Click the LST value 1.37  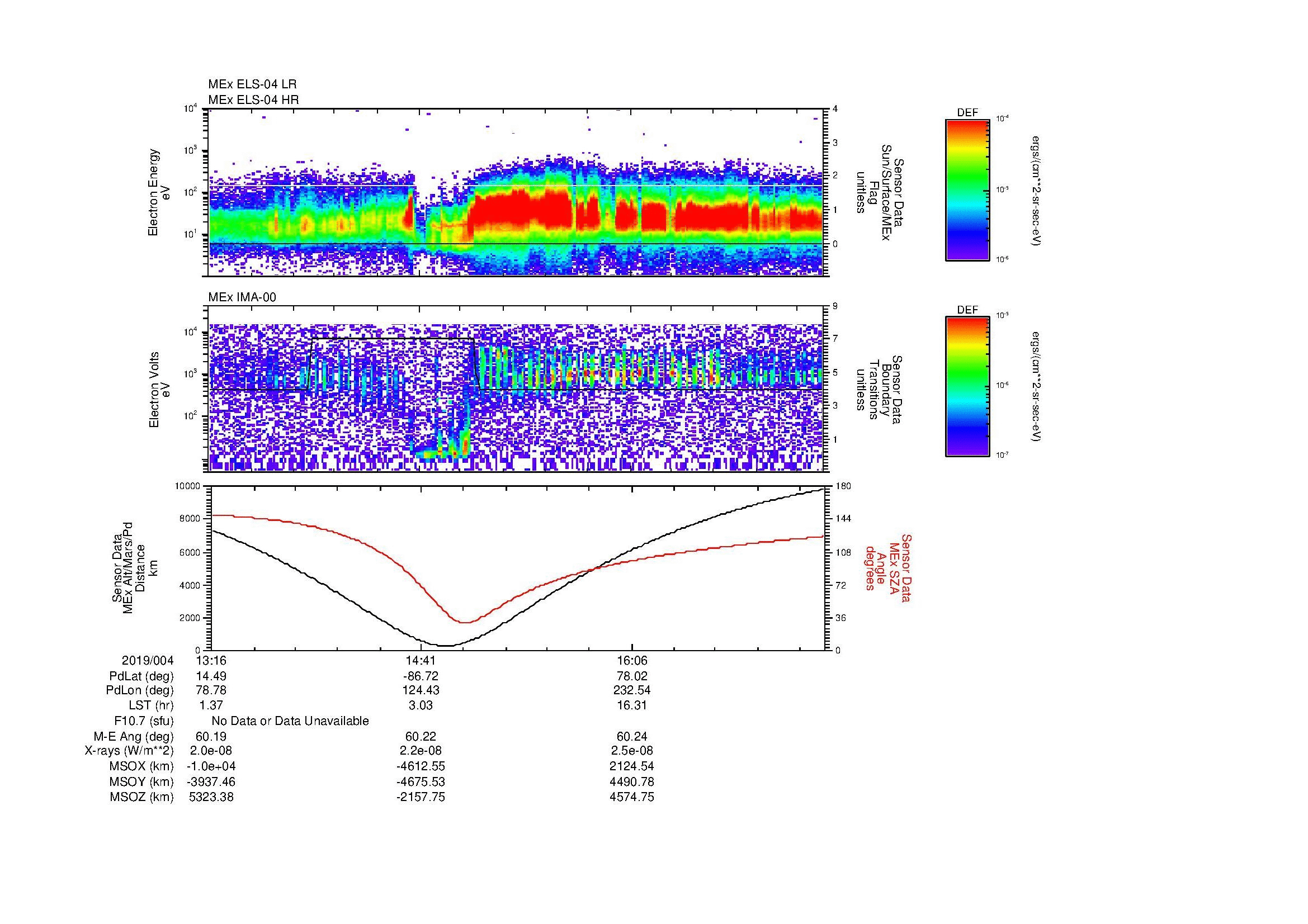point(211,705)
